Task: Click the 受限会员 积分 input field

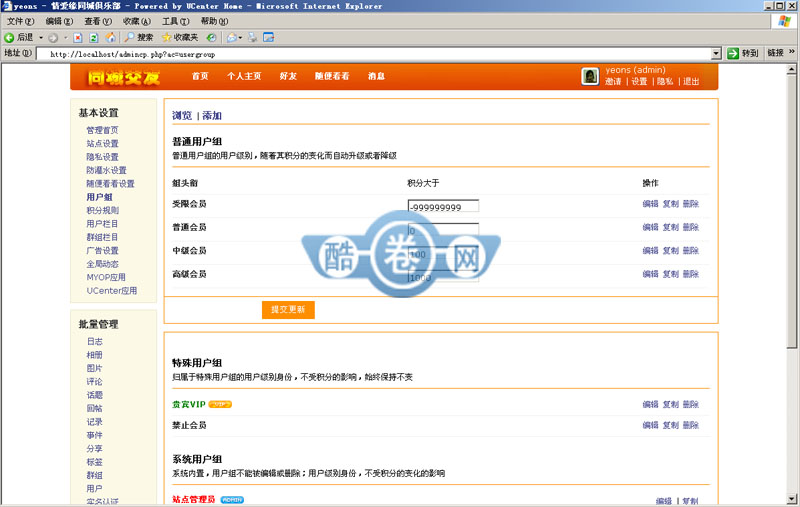Action: pyautogui.click(x=443, y=206)
